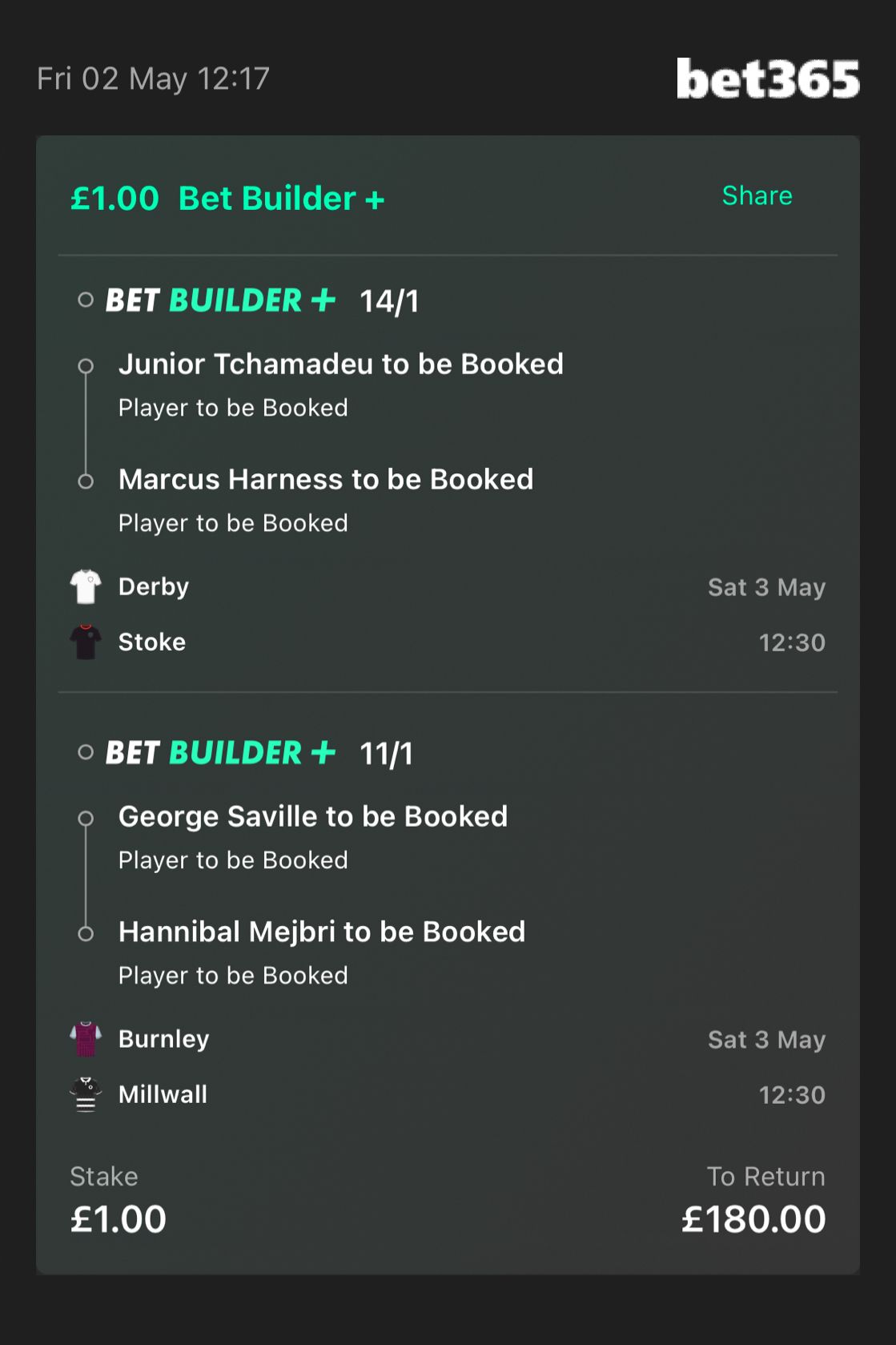
Task: Select the Stoke dark shirt icon
Action: [x=86, y=642]
